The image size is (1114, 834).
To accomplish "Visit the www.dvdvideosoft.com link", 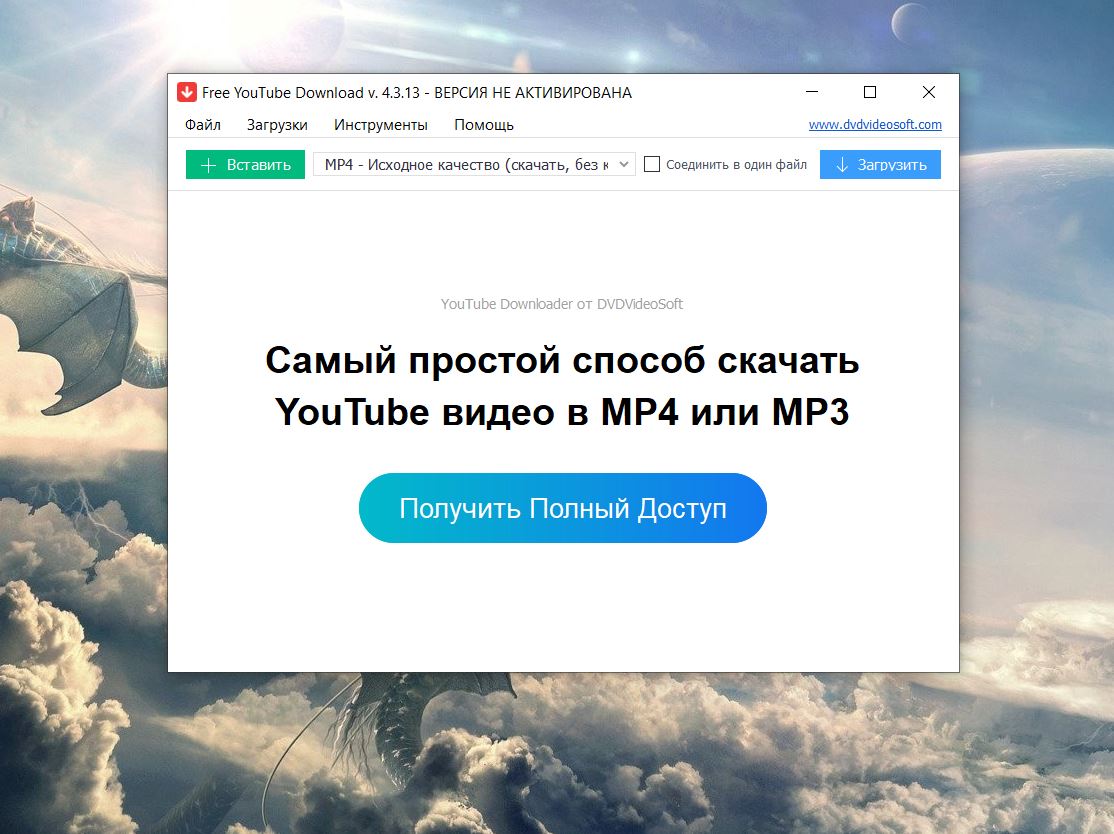I will coord(875,124).
